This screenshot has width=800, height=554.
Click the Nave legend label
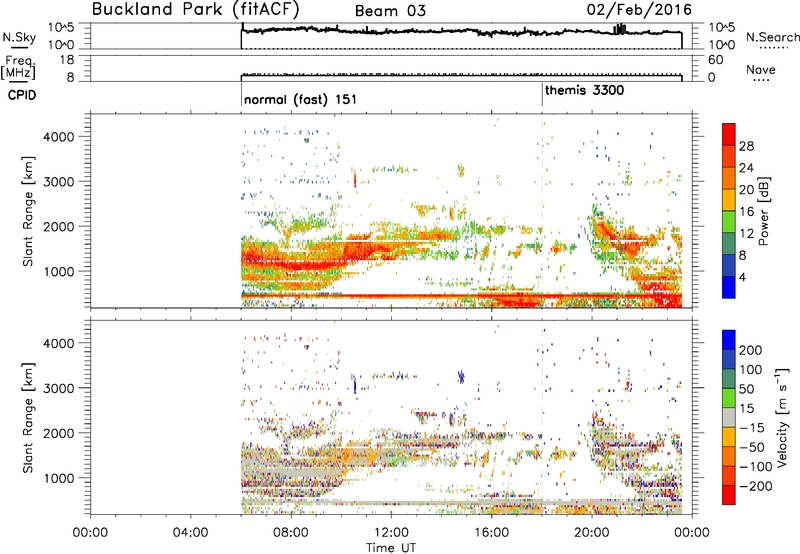761,69
